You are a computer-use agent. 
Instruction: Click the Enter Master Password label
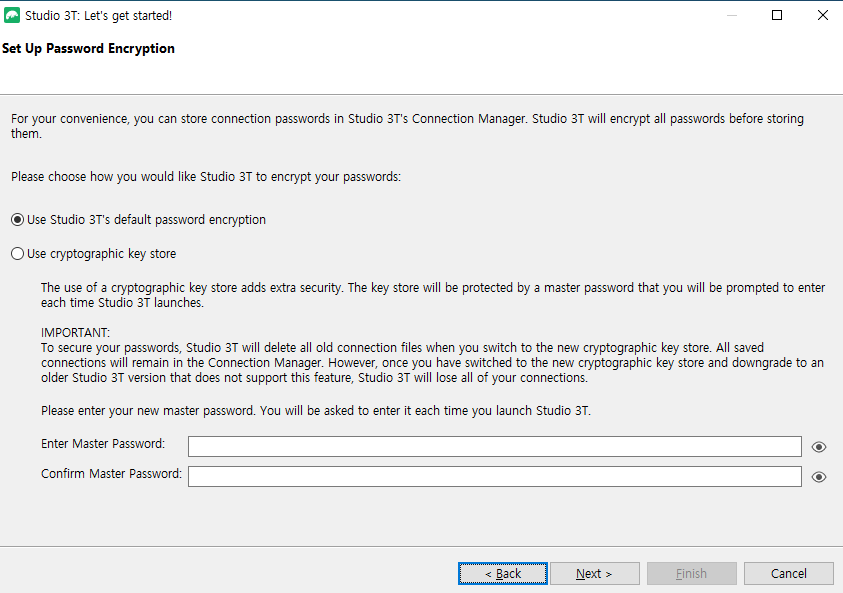click(102, 443)
